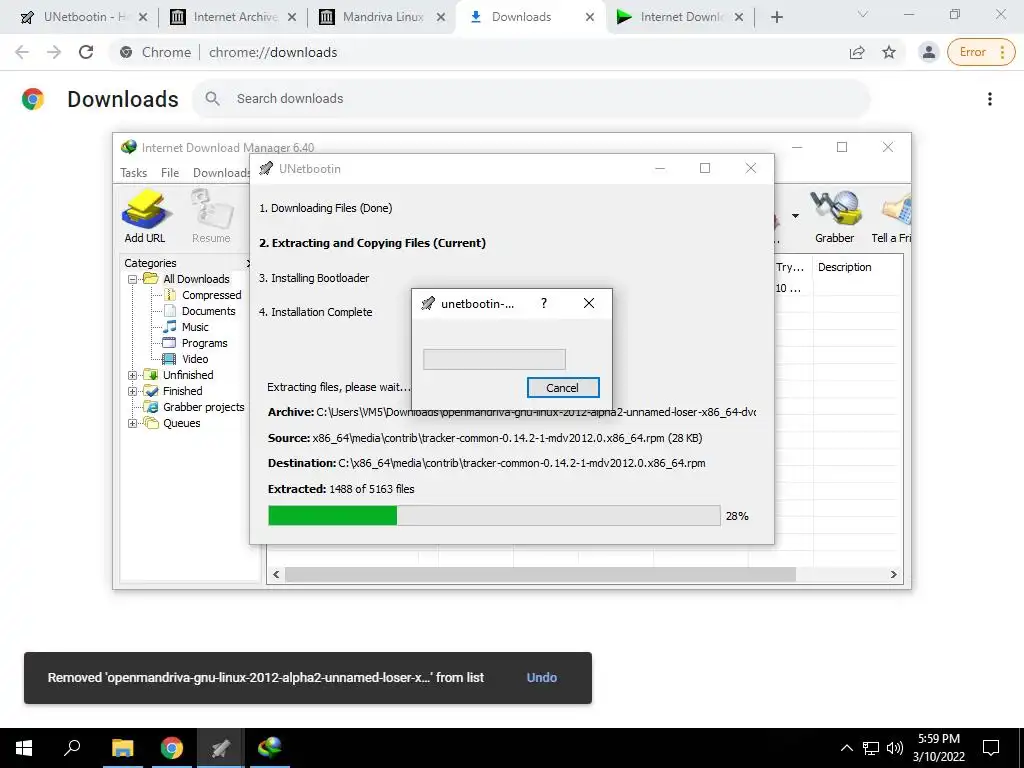The width and height of the screenshot is (1024, 768).
Task: Open Windows taskbar search
Action: [72, 748]
